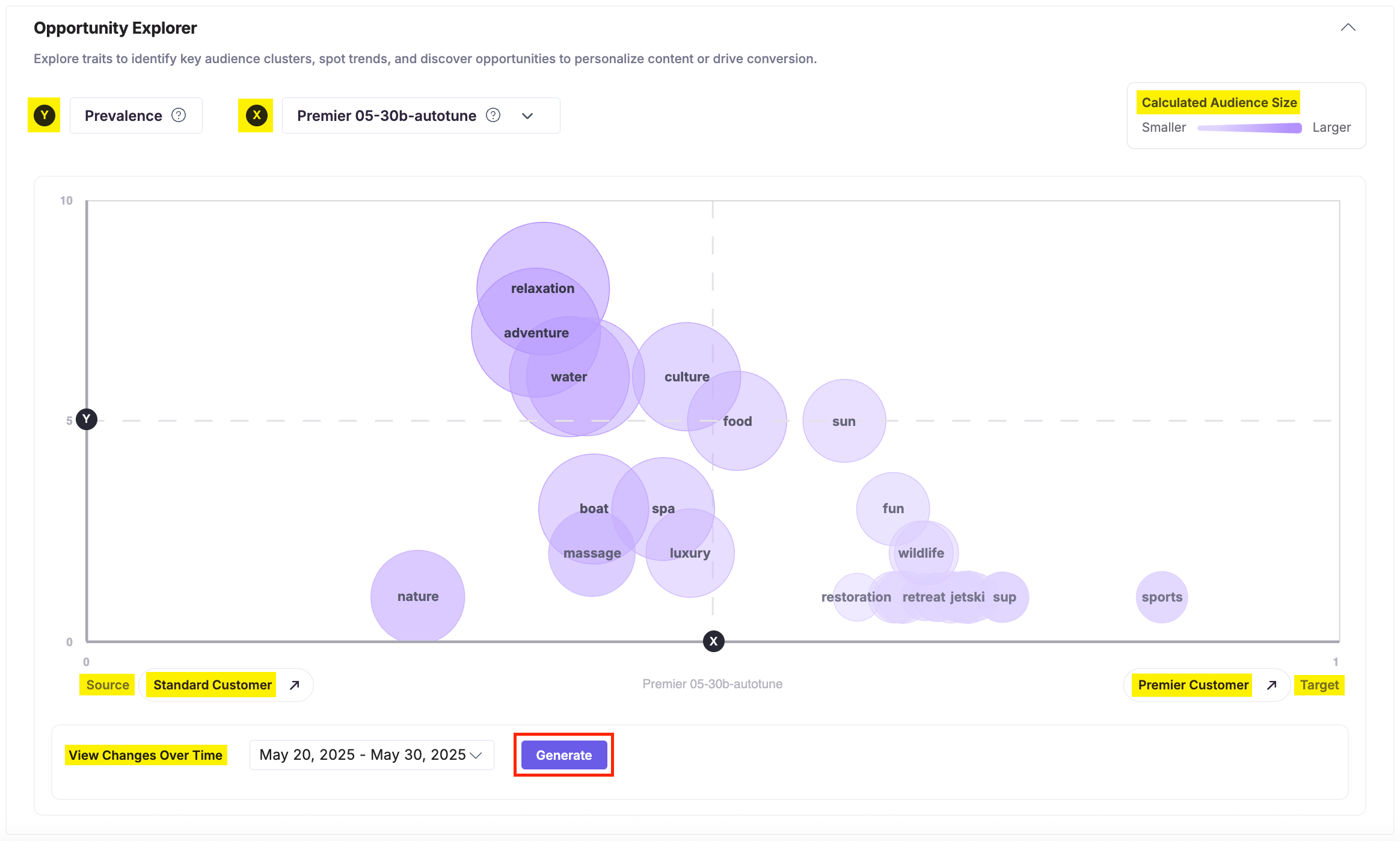Click the Target label
Screen dimensions: 1400x841
pos(1319,685)
